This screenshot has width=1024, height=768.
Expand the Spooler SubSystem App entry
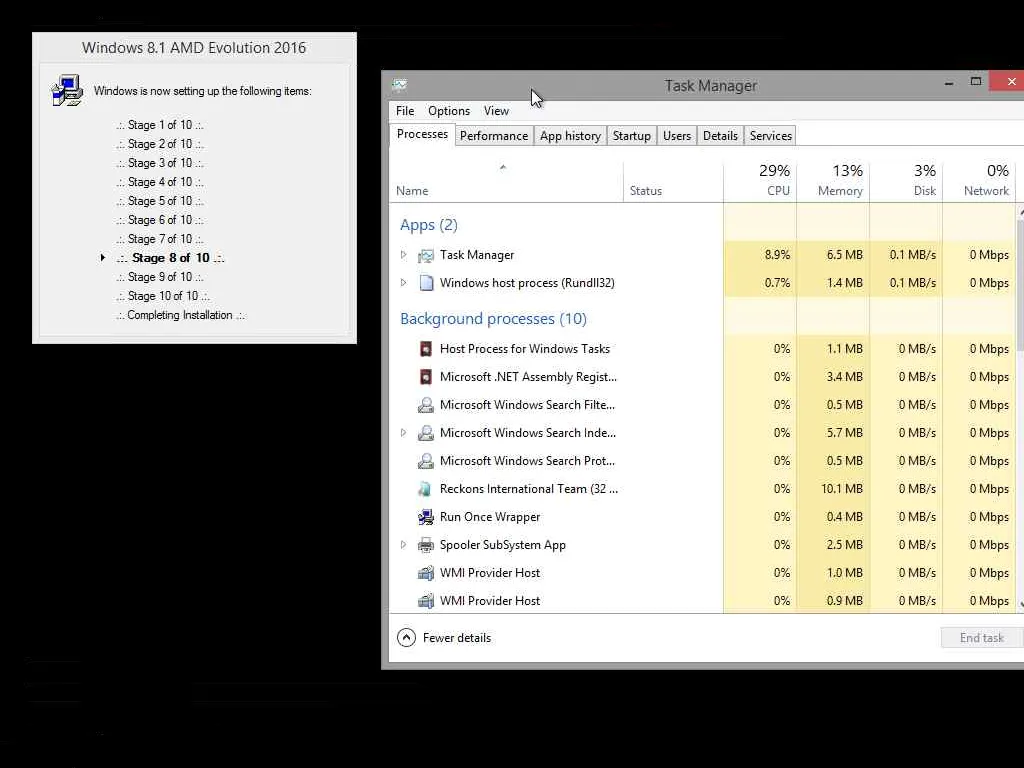pyautogui.click(x=404, y=545)
